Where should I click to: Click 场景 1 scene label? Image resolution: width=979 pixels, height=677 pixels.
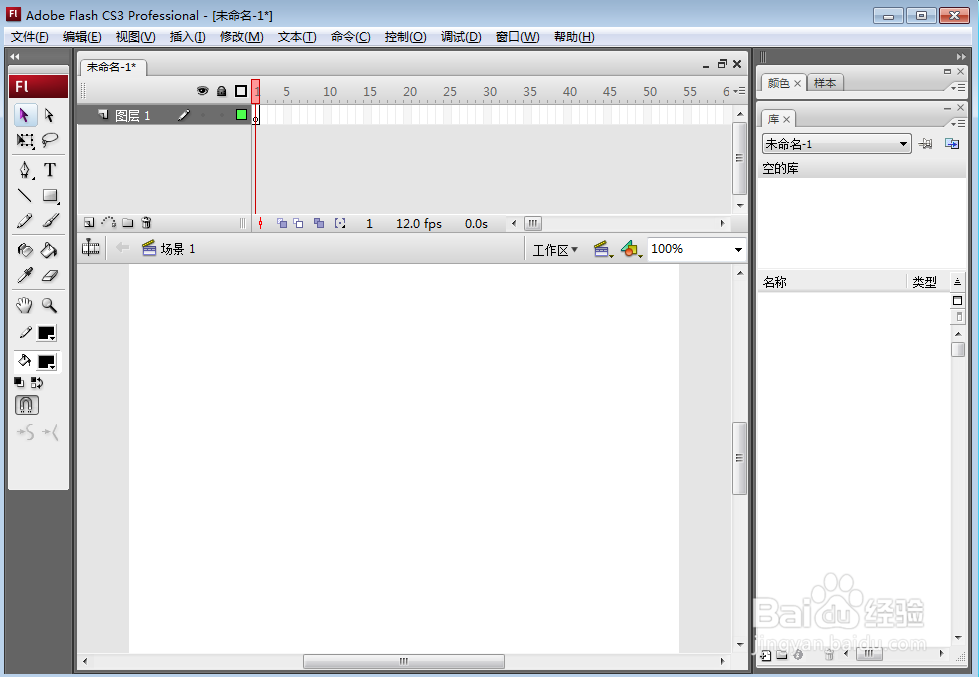pos(177,249)
